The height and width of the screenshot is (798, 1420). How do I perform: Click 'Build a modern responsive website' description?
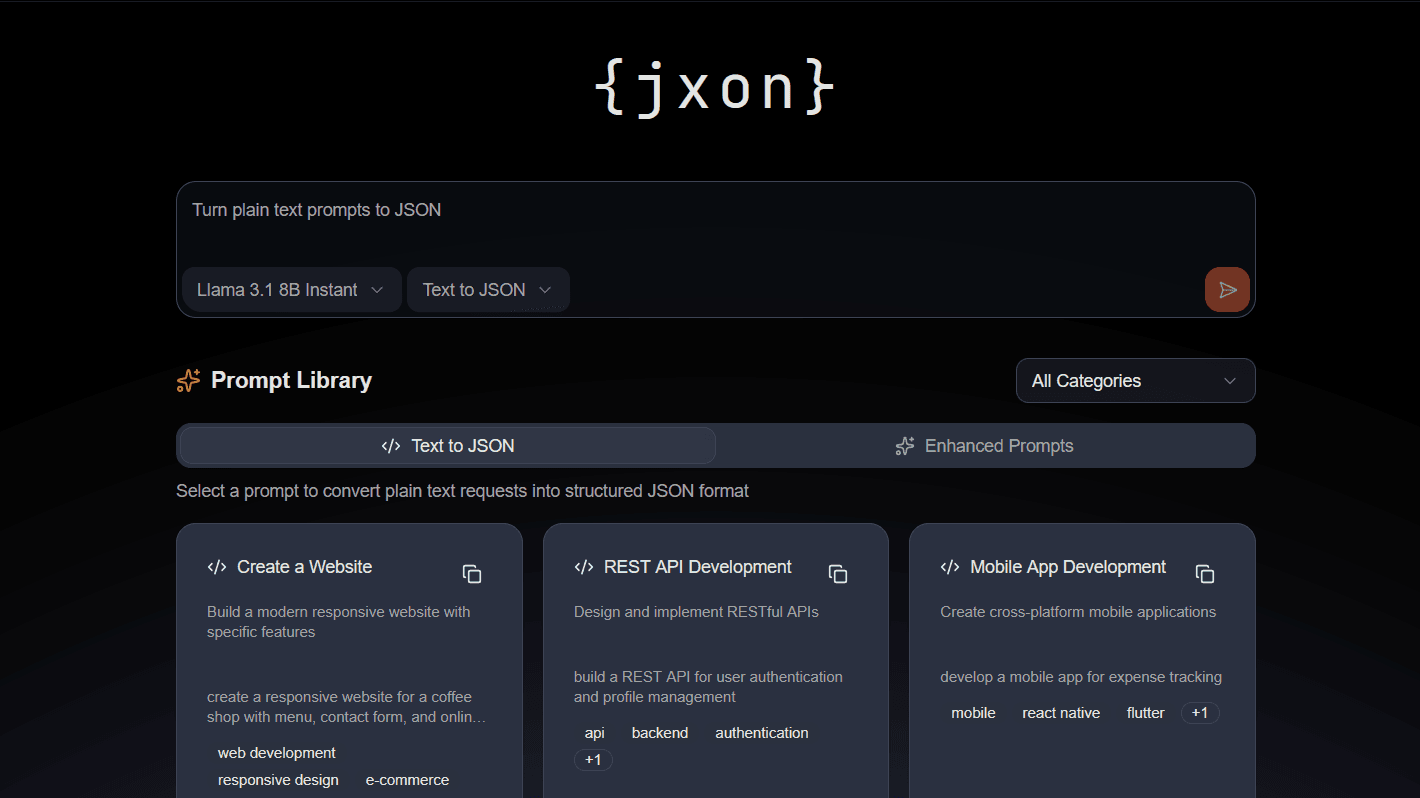(x=339, y=622)
